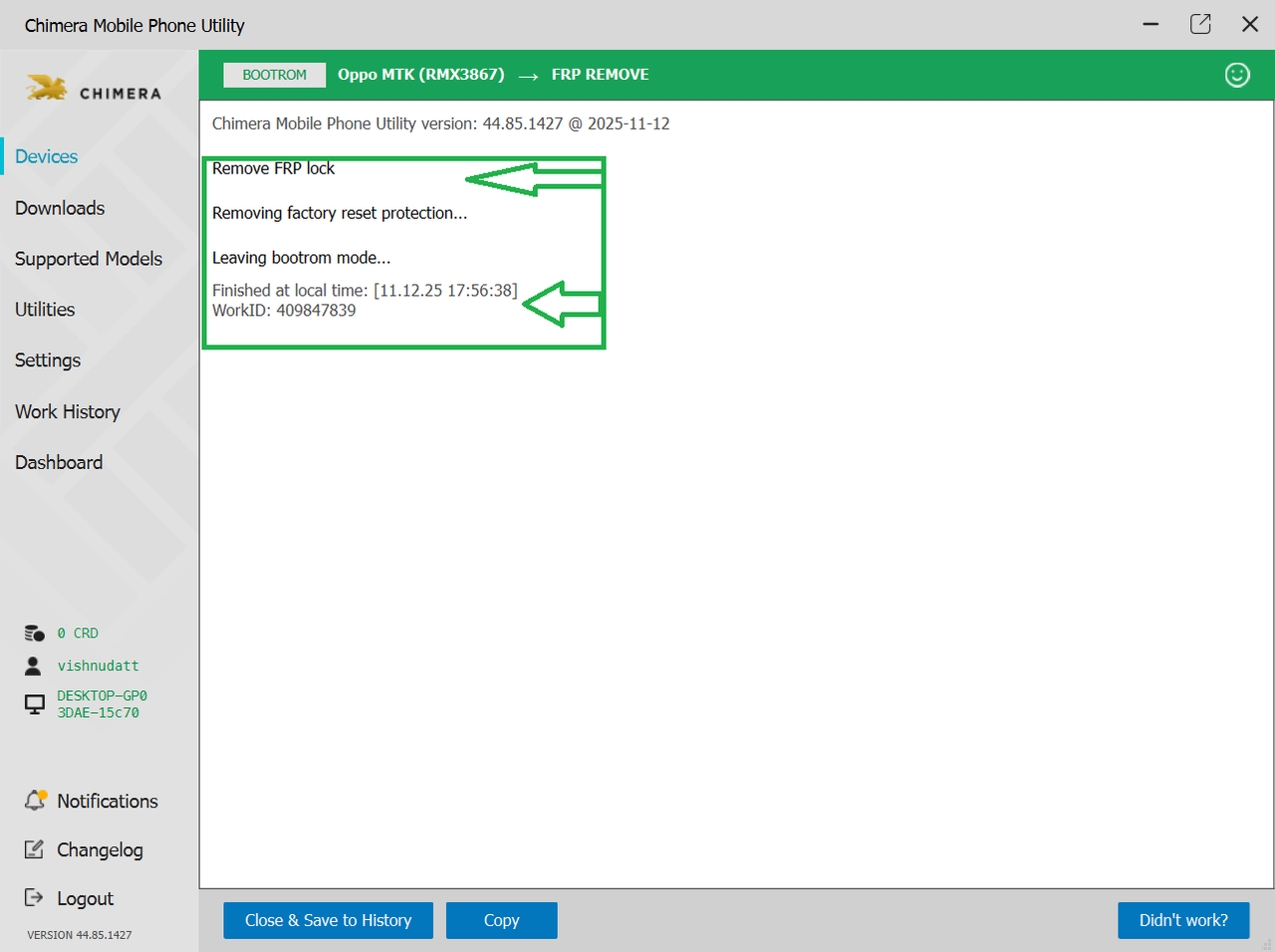Image resolution: width=1275 pixels, height=952 pixels.
Task: Click Removing factory reset protection line
Action: (340, 213)
